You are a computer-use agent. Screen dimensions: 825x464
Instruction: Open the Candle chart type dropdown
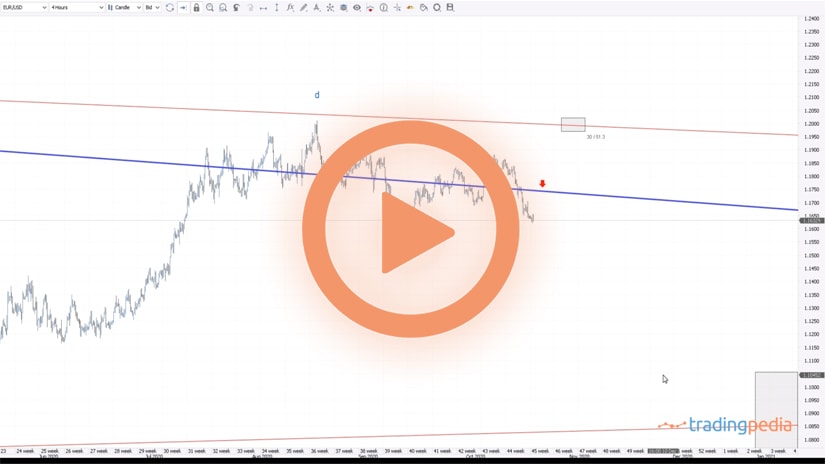(124, 7)
